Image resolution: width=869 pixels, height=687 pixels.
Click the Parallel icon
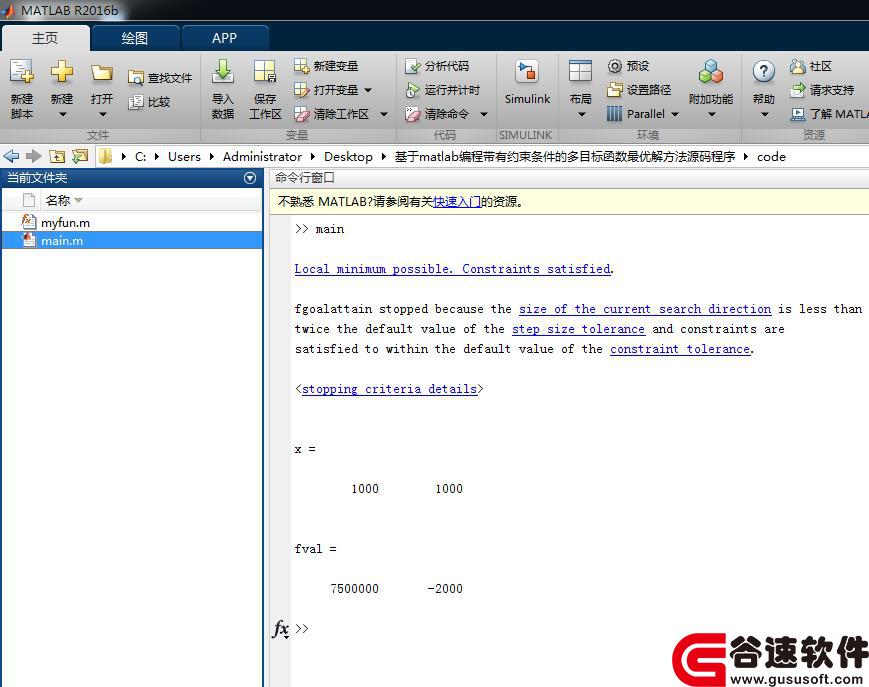[614, 114]
